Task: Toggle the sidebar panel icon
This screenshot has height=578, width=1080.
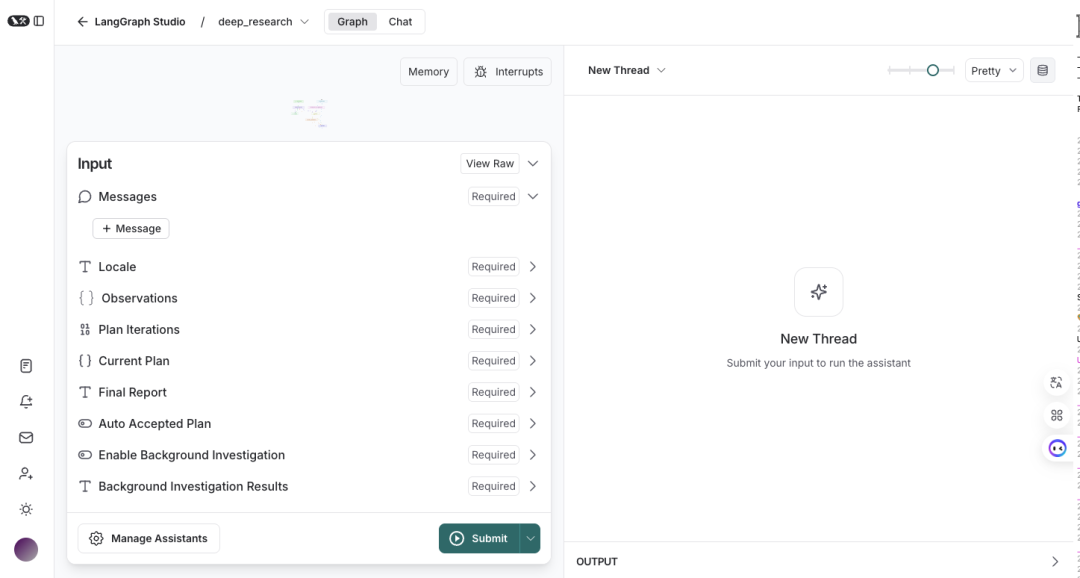Action: pos(39,21)
